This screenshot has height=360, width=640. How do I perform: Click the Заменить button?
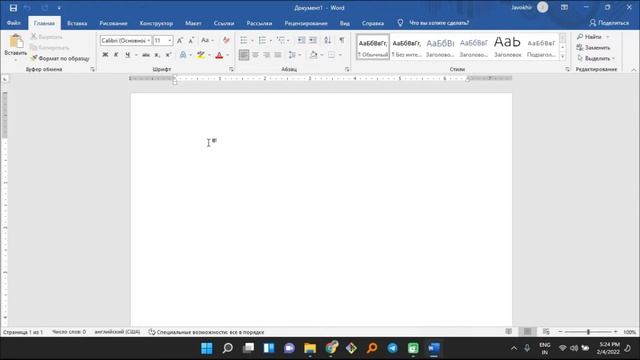point(593,48)
